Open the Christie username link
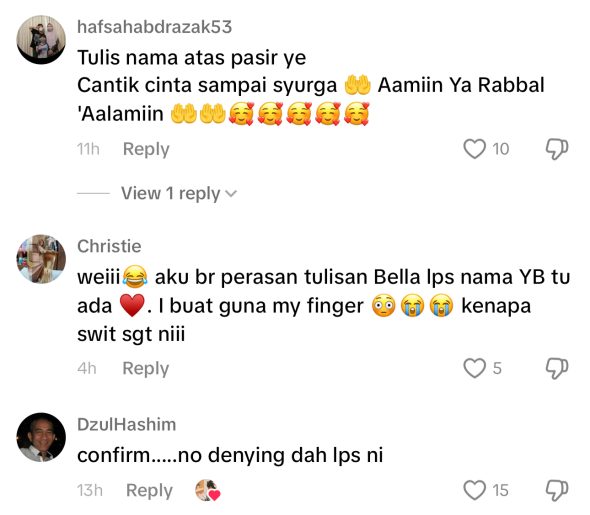Viewport: 590px width, 515px height. tap(109, 246)
